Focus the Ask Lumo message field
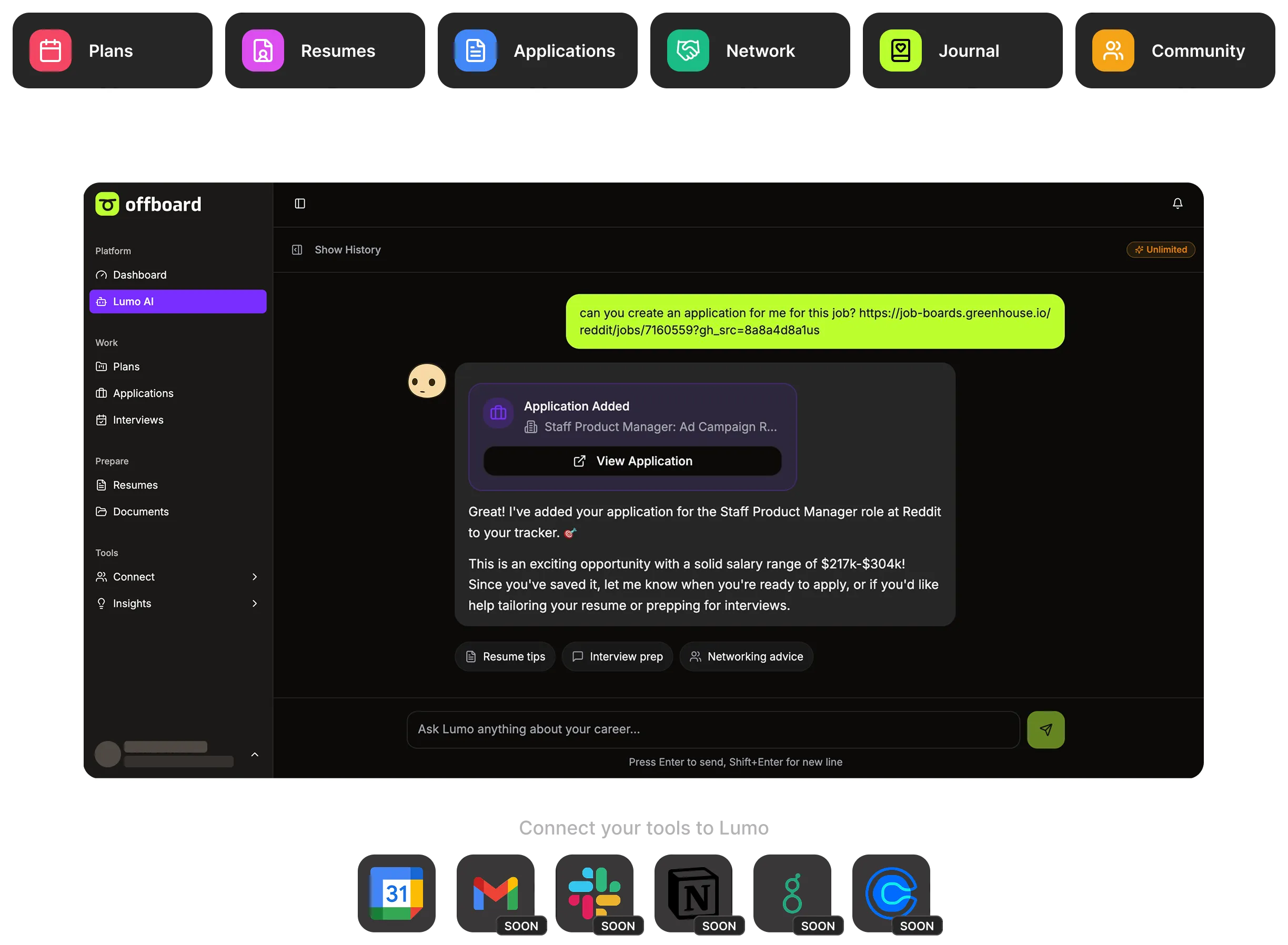Screen dimensions: 1288x945 pyautogui.click(x=712, y=729)
